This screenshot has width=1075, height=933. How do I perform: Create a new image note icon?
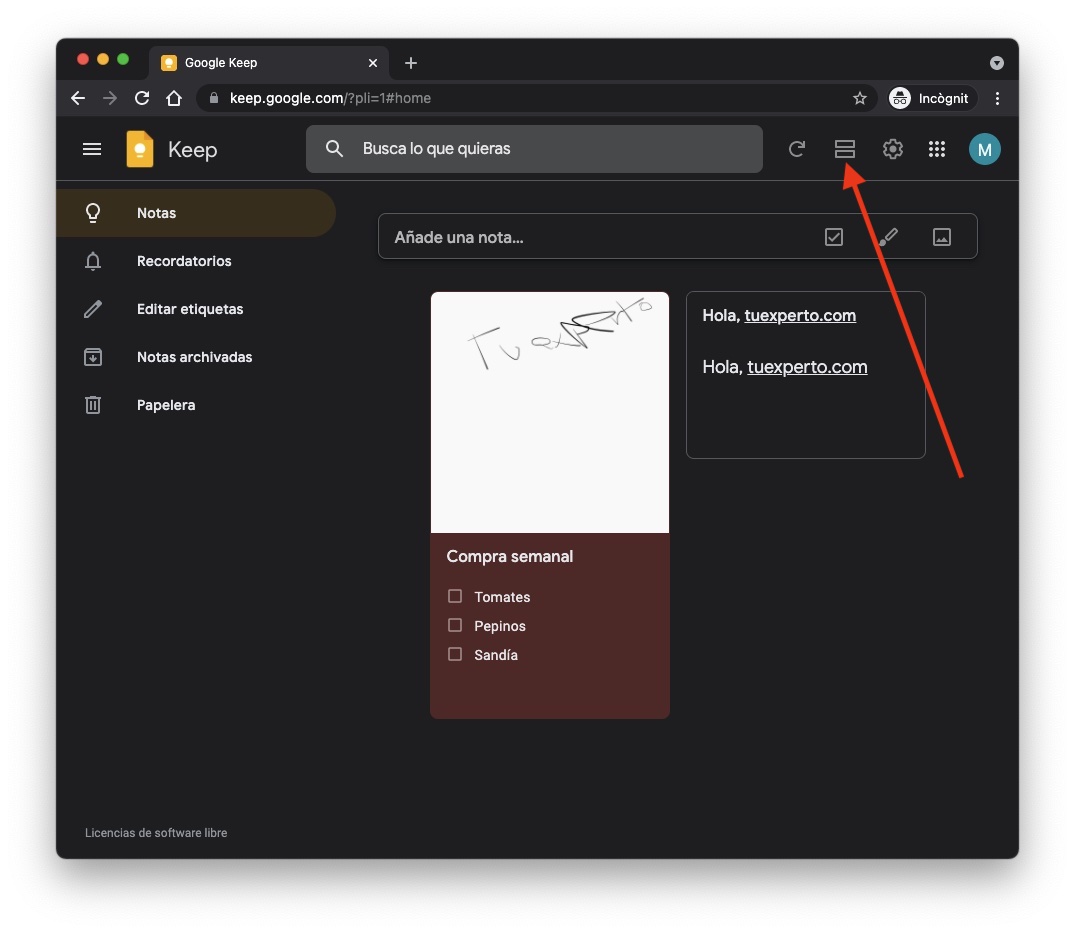941,237
